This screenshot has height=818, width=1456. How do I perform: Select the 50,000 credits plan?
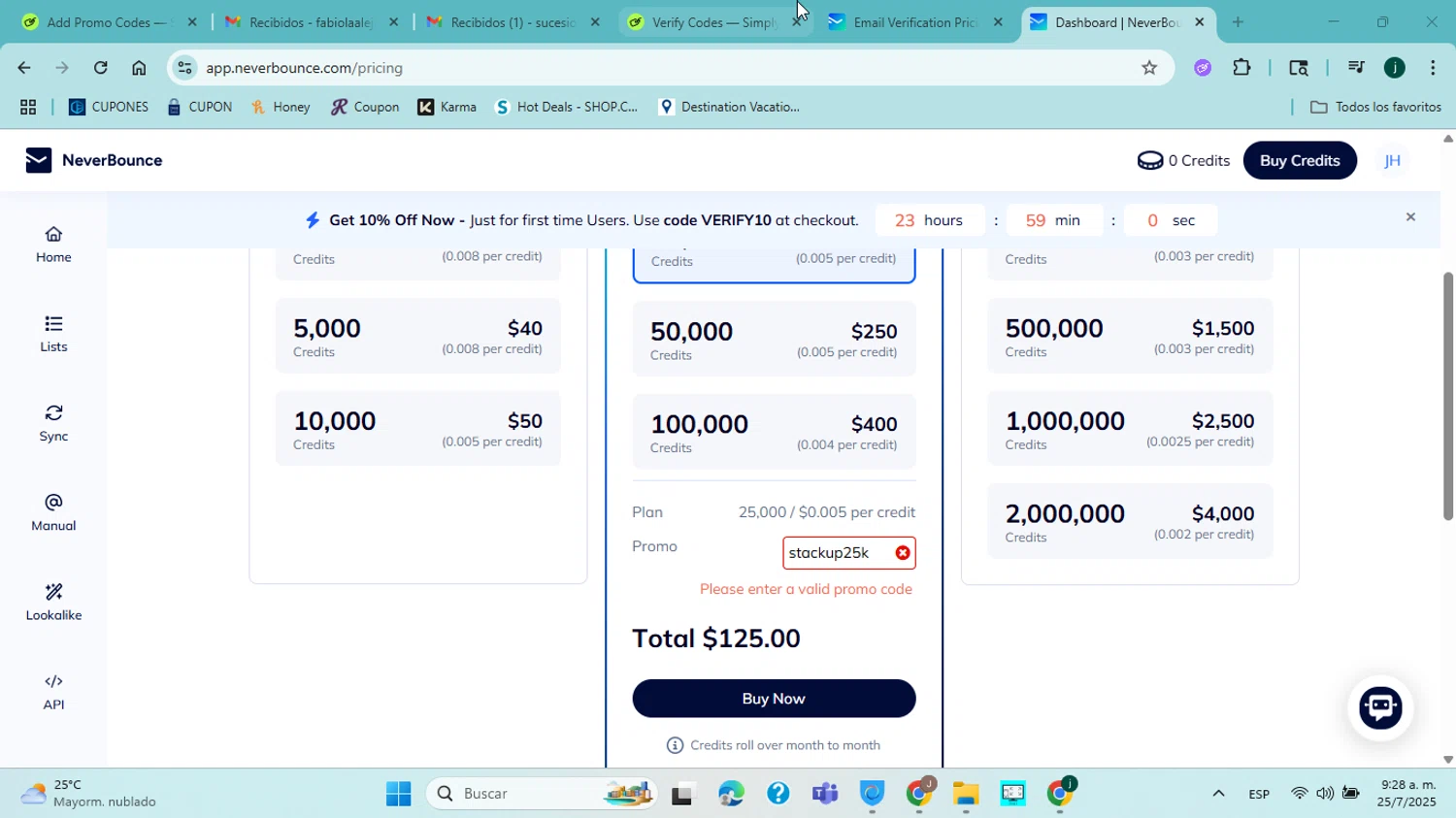click(x=774, y=339)
